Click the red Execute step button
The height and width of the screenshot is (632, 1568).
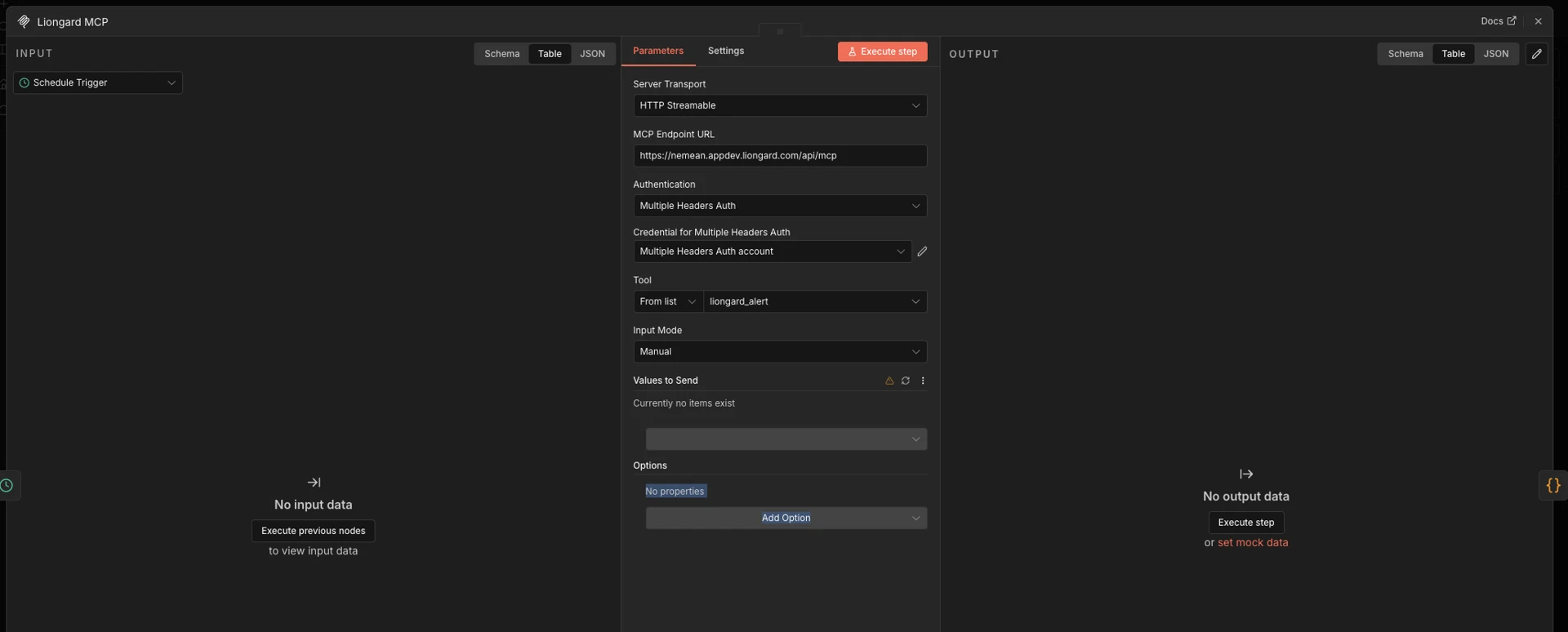point(882,51)
